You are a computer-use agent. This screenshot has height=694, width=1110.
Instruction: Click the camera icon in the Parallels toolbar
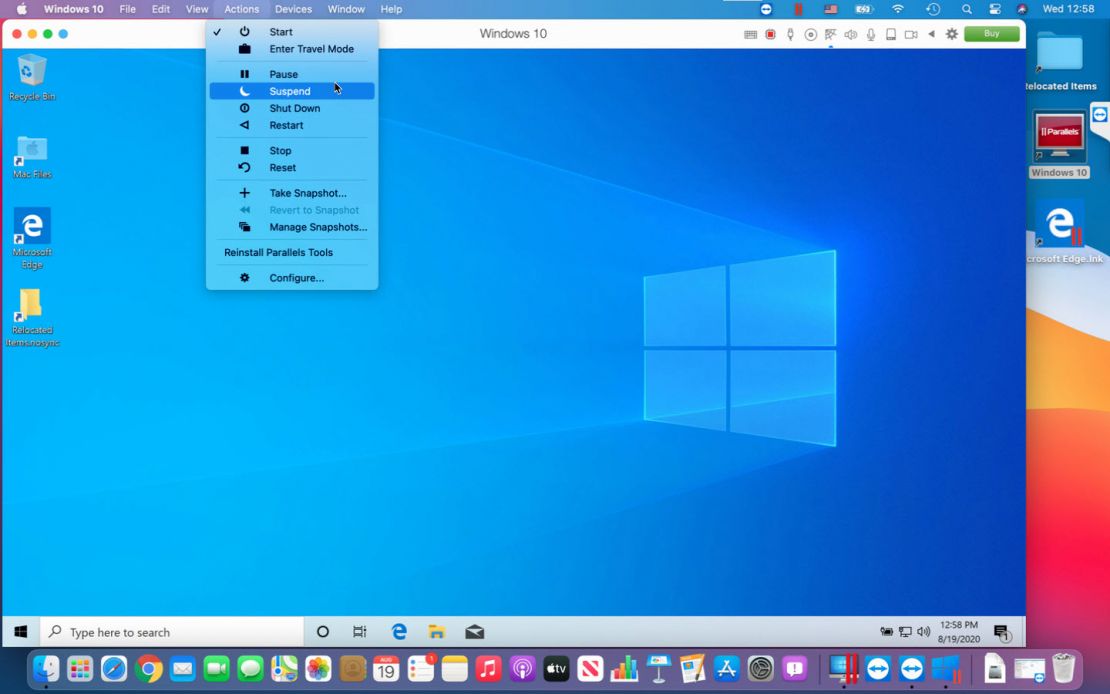[x=910, y=33]
